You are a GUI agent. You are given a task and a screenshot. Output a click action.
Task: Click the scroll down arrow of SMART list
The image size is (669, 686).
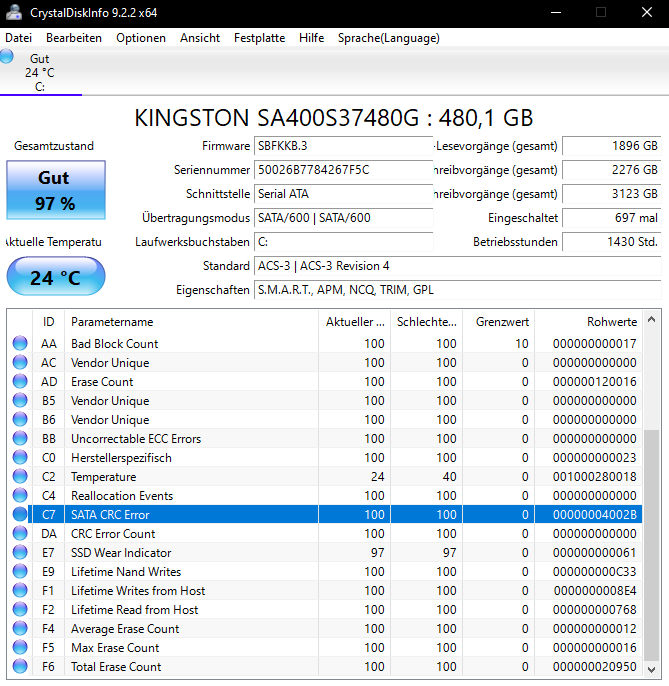click(651, 669)
